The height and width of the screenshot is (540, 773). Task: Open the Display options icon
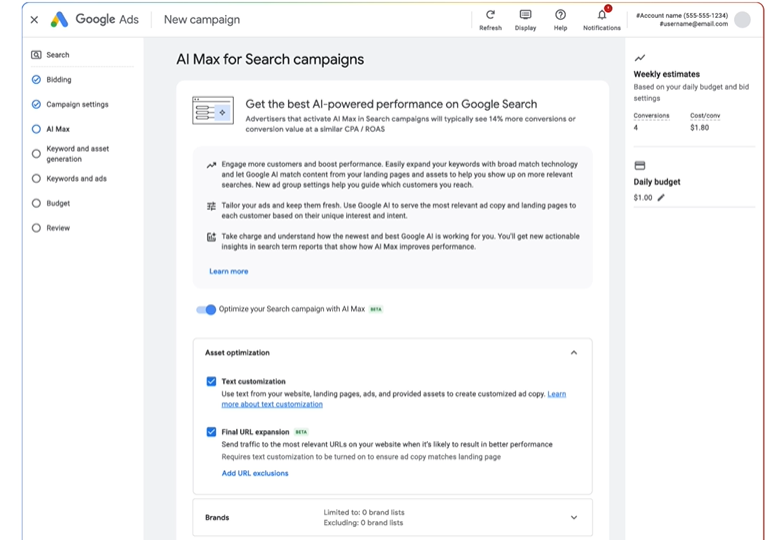point(525,15)
